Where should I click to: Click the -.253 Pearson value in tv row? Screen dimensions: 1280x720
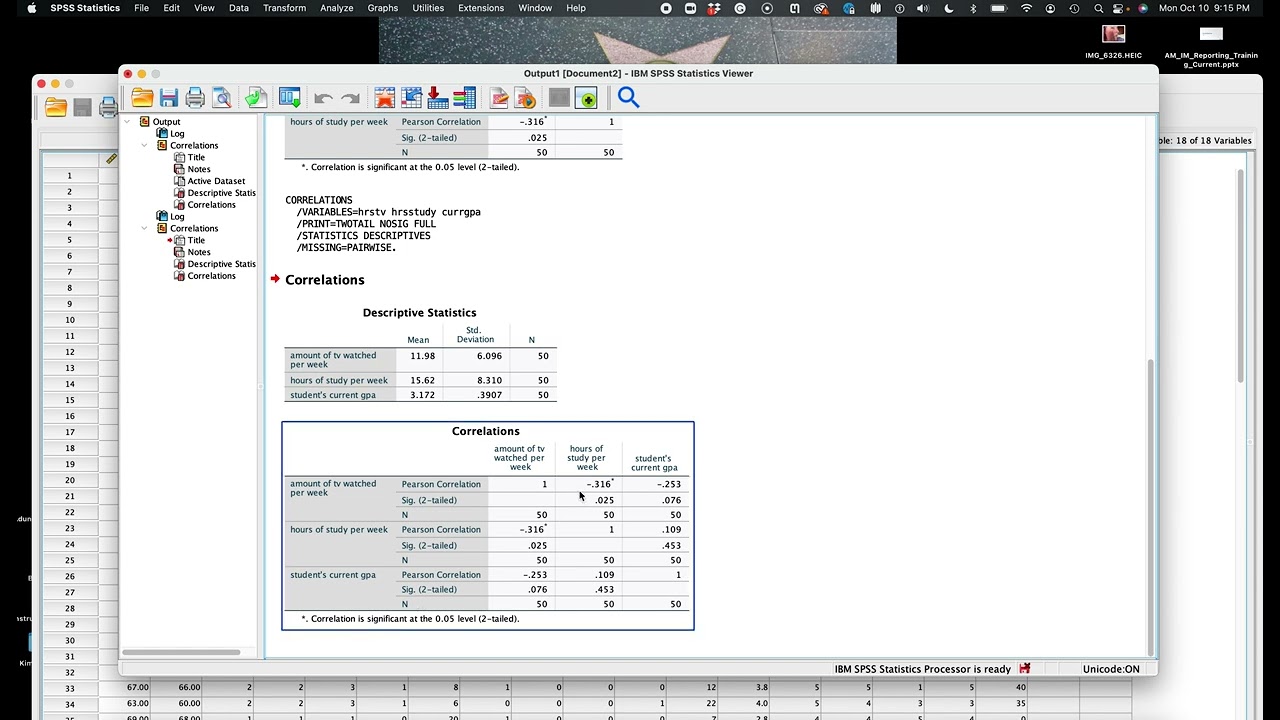coord(669,484)
